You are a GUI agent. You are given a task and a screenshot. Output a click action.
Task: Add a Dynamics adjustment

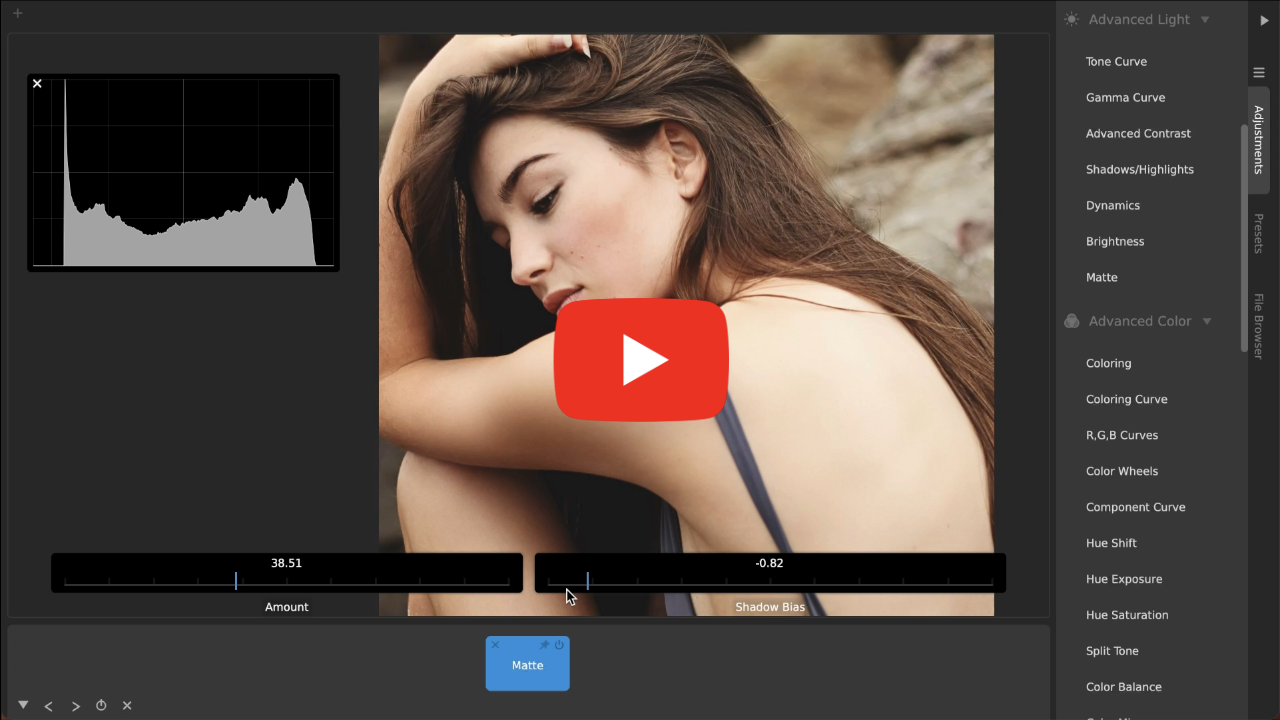1113,205
